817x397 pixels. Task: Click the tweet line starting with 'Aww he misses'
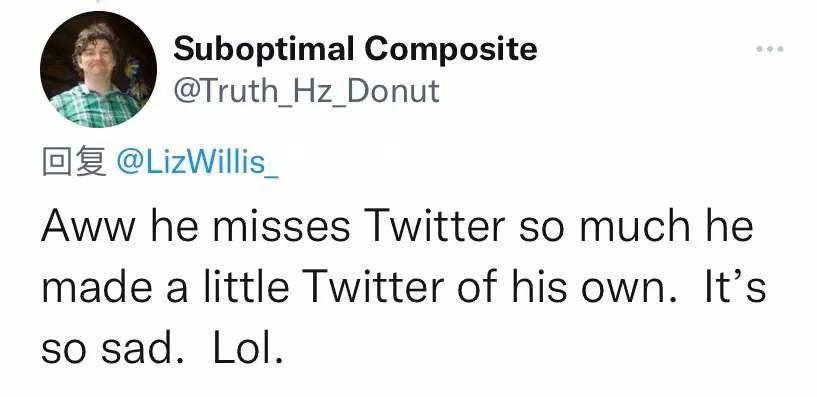(398, 227)
